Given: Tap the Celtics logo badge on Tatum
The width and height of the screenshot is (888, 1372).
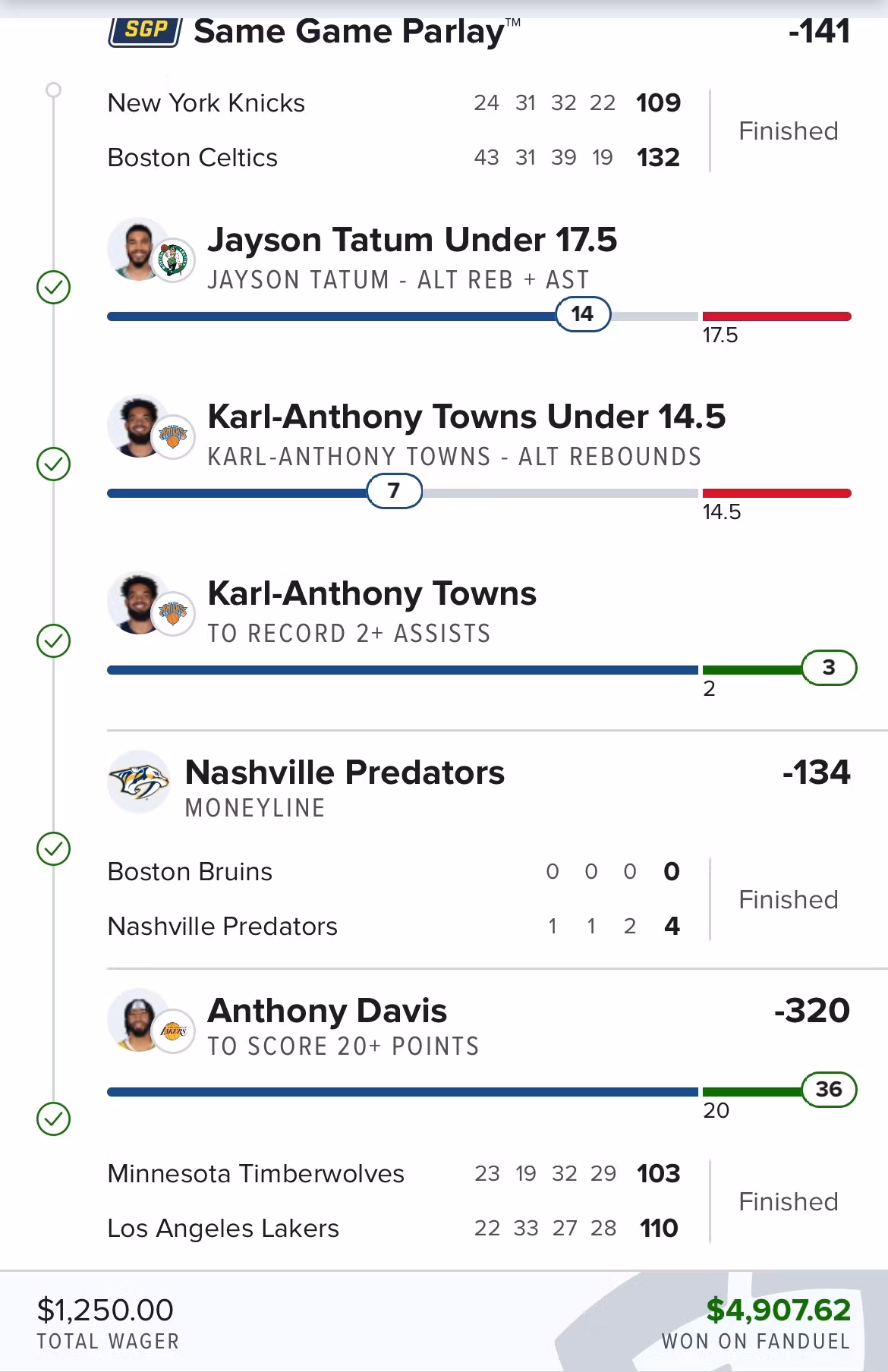Looking at the screenshot, I should pos(173,261).
